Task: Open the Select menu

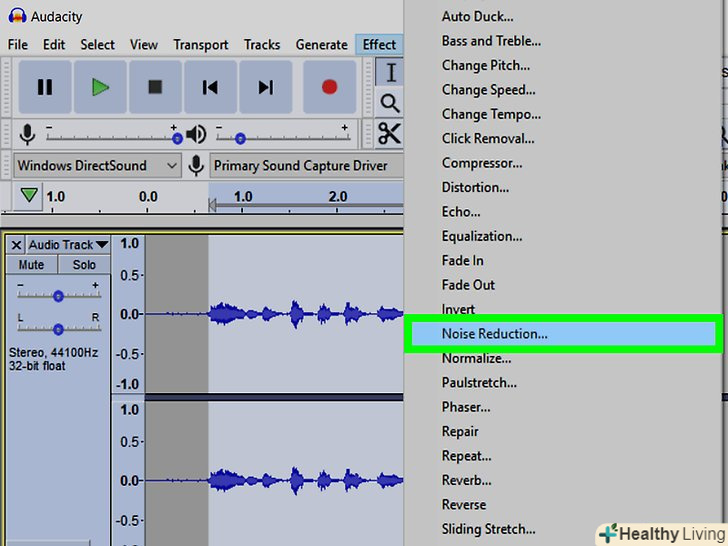Action: click(x=98, y=45)
